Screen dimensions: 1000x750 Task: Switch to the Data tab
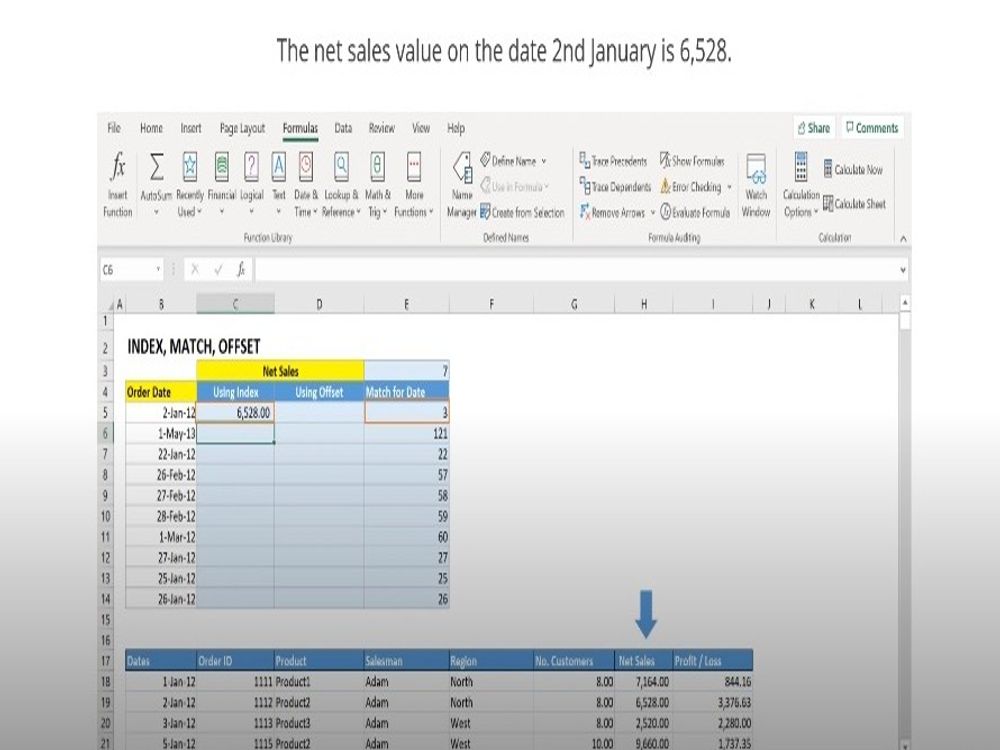343,128
